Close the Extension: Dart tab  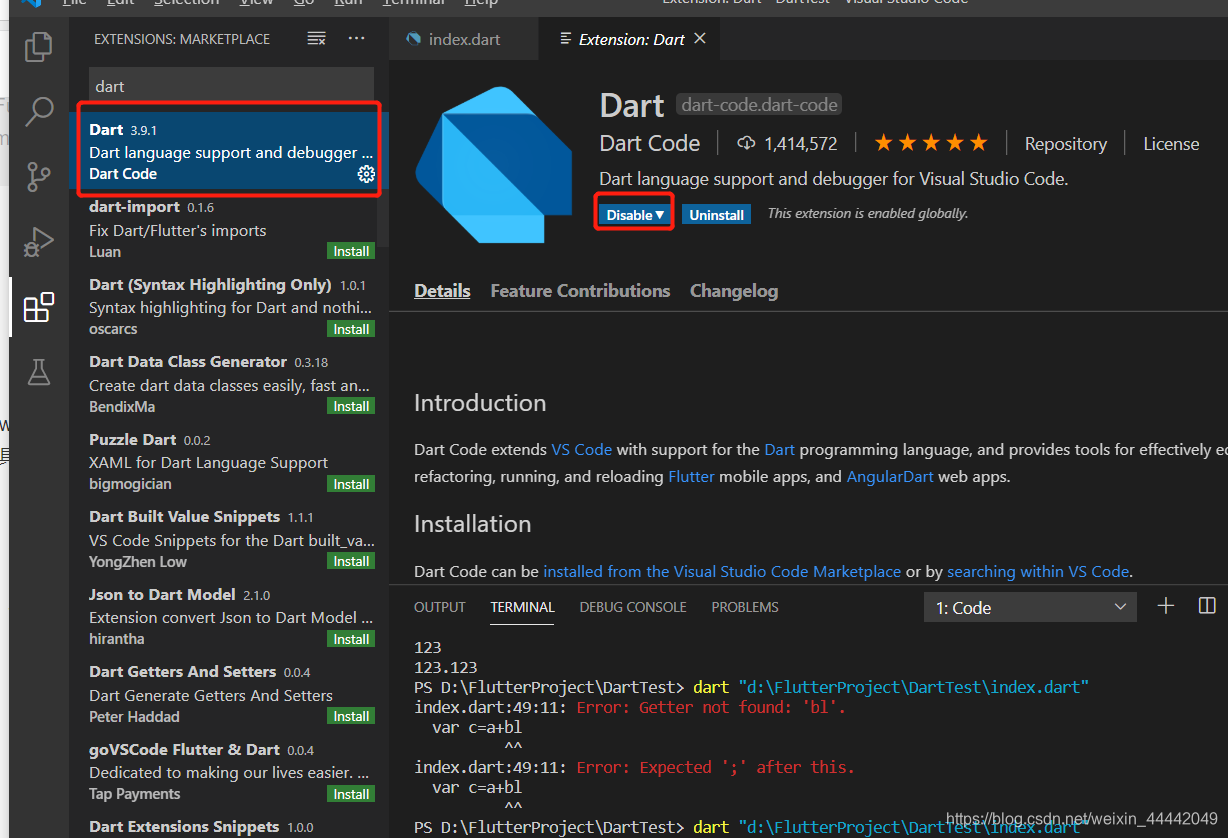700,38
